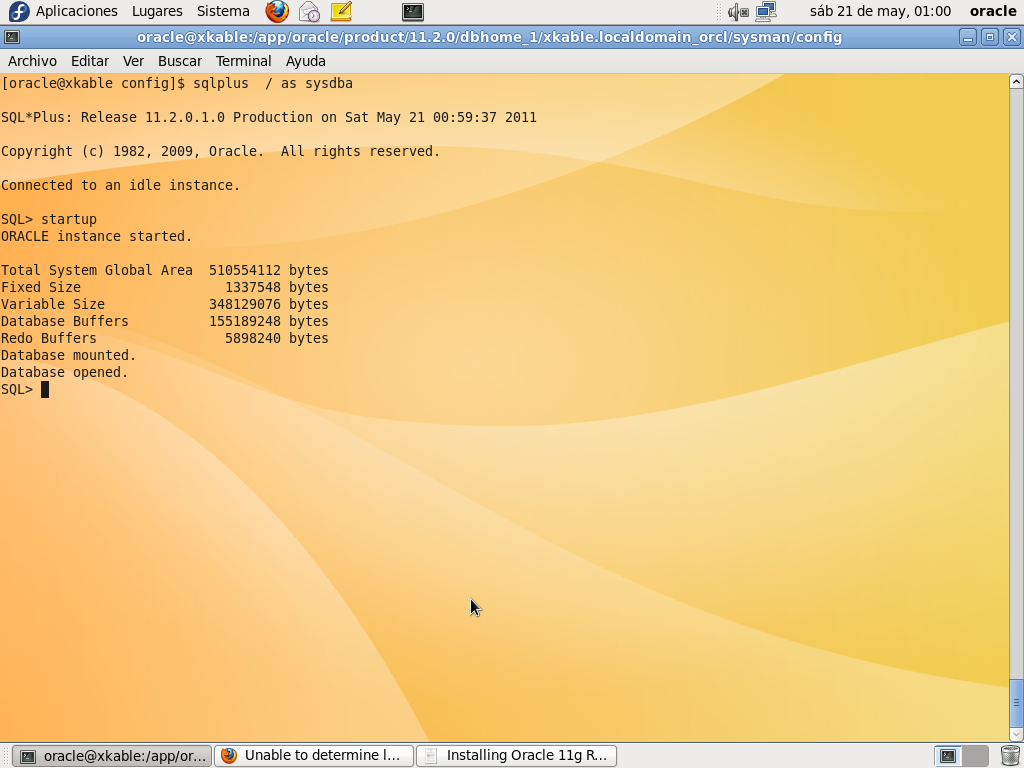Click the volume speaker icon

[737, 11]
